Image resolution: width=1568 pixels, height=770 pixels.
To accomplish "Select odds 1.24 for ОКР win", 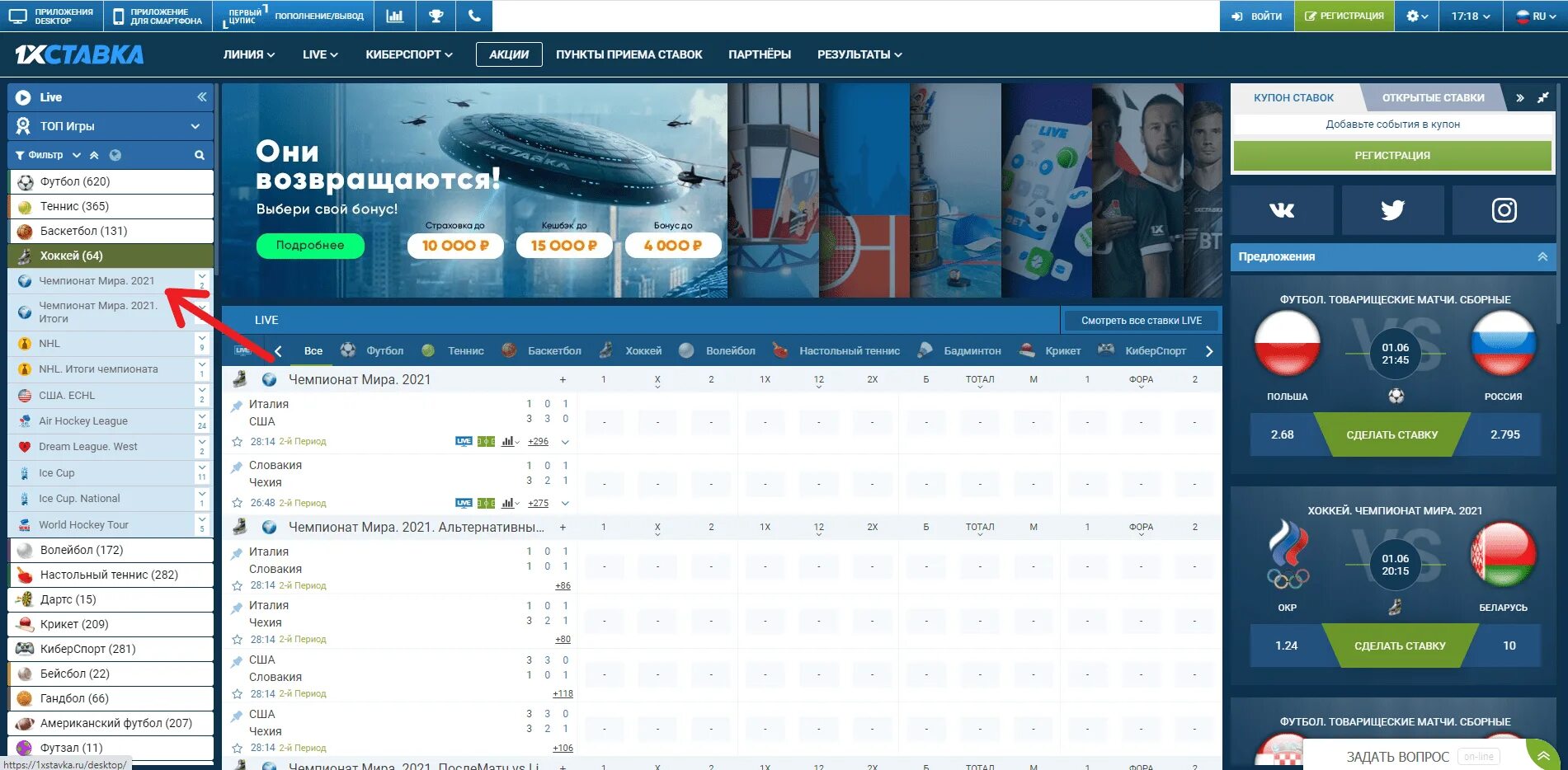I will 1286,646.
